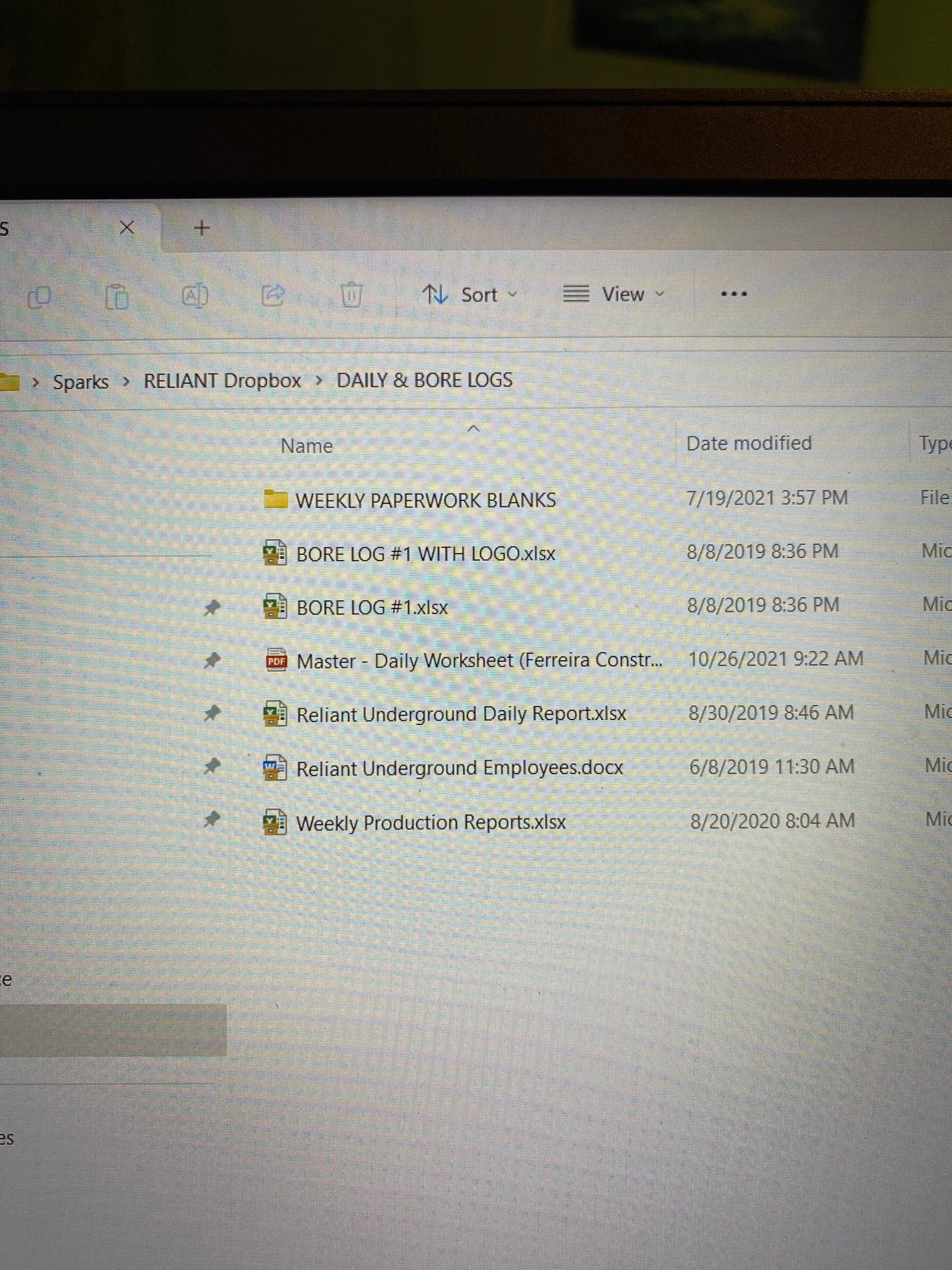Sort by the Name column header

coord(307,446)
